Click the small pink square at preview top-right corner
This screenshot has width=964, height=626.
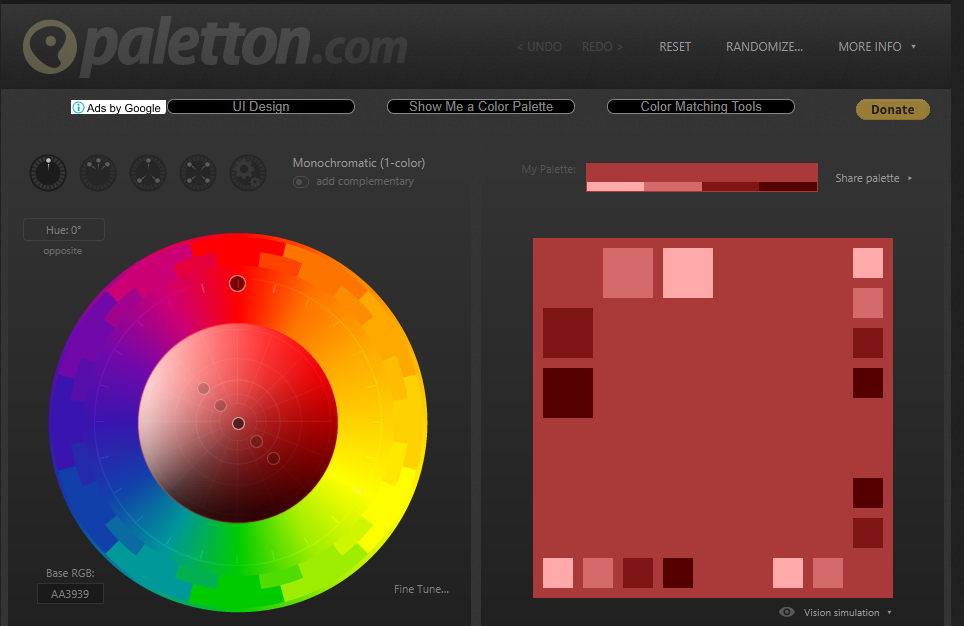pyautogui.click(x=868, y=263)
